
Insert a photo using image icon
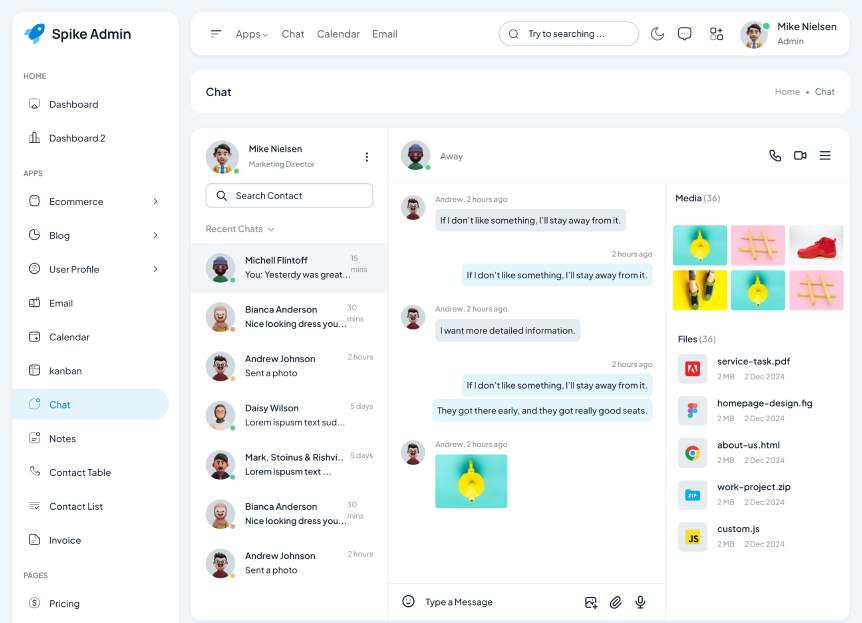pos(591,602)
